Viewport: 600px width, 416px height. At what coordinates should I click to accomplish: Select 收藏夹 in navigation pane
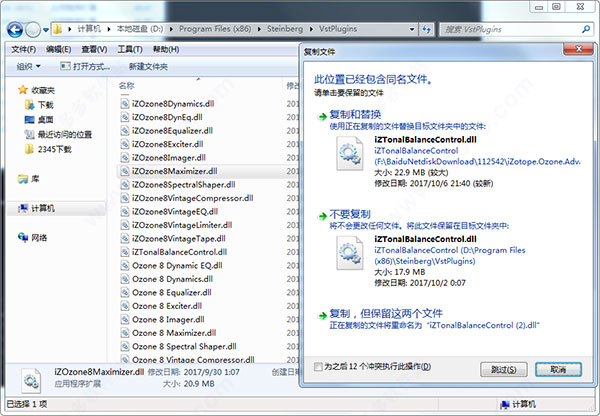pyautogui.click(x=36, y=90)
